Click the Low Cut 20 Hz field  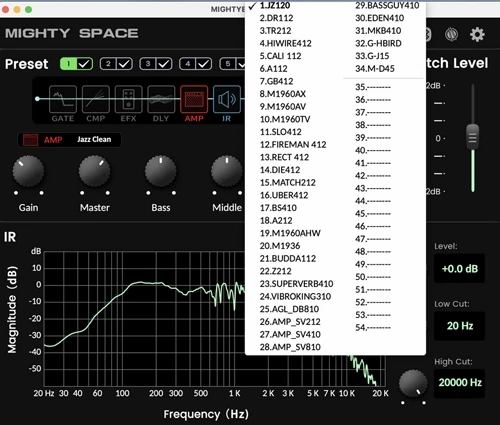coord(459,326)
